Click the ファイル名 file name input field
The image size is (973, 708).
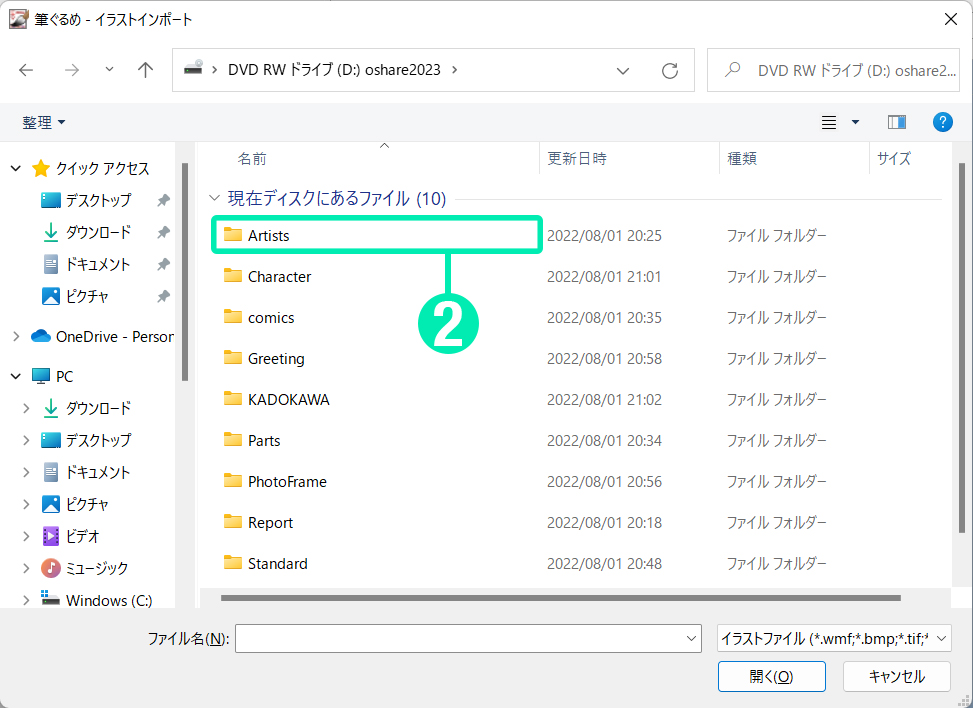pos(468,639)
